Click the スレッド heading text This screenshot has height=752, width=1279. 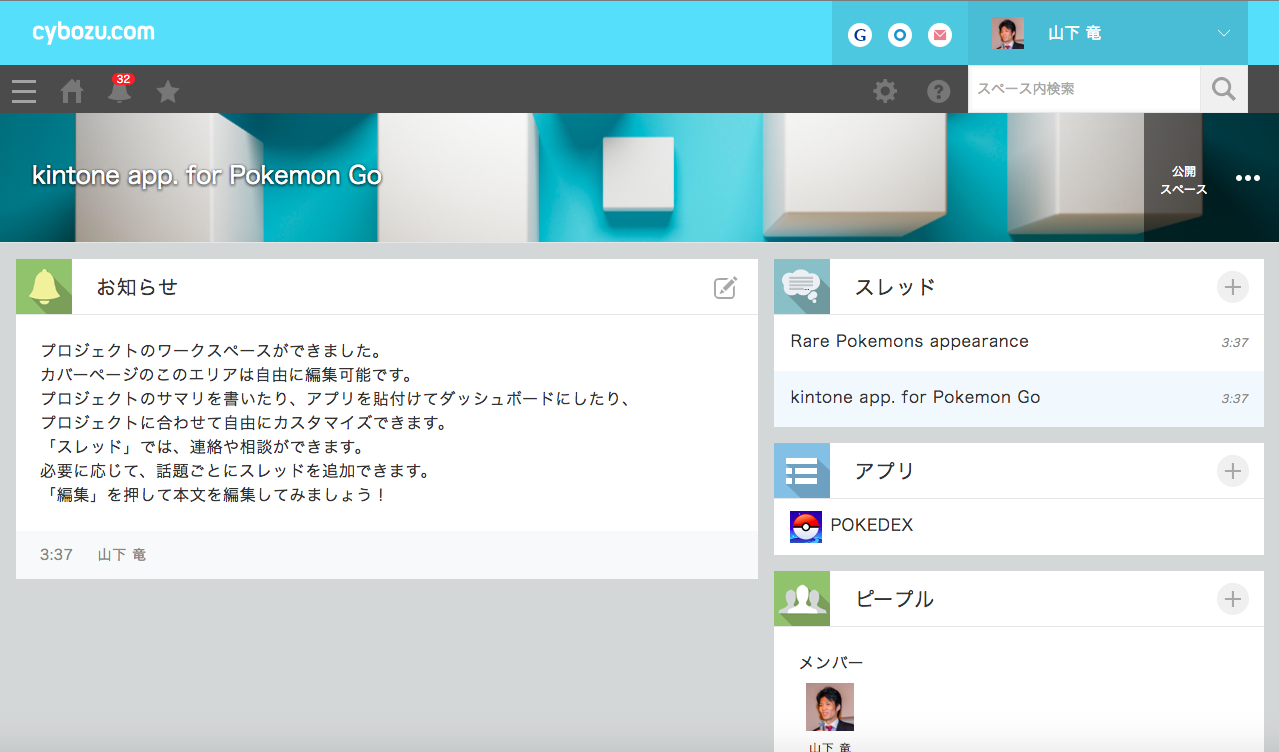895,287
